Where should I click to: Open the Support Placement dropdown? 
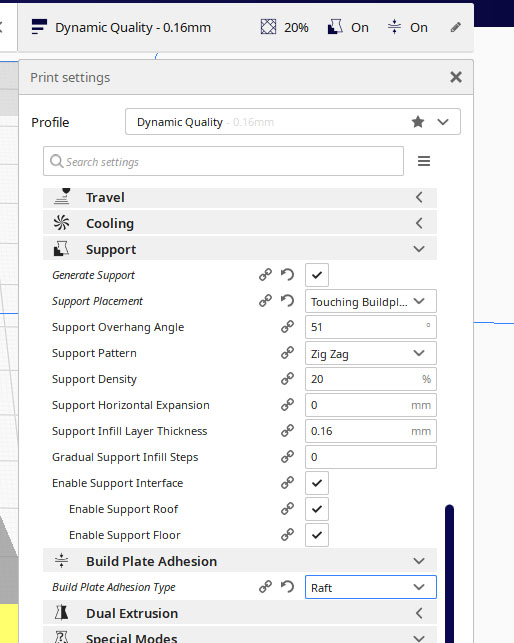pos(371,301)
